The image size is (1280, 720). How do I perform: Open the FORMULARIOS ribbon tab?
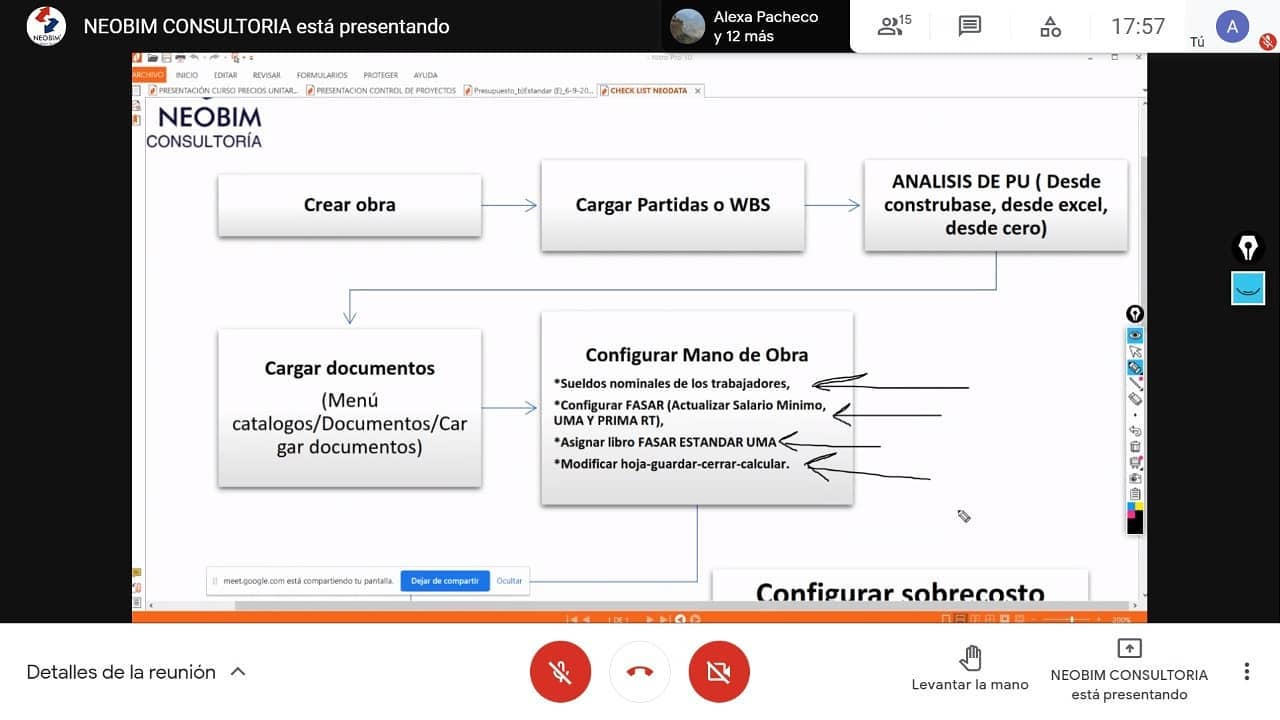click(322, 75)
